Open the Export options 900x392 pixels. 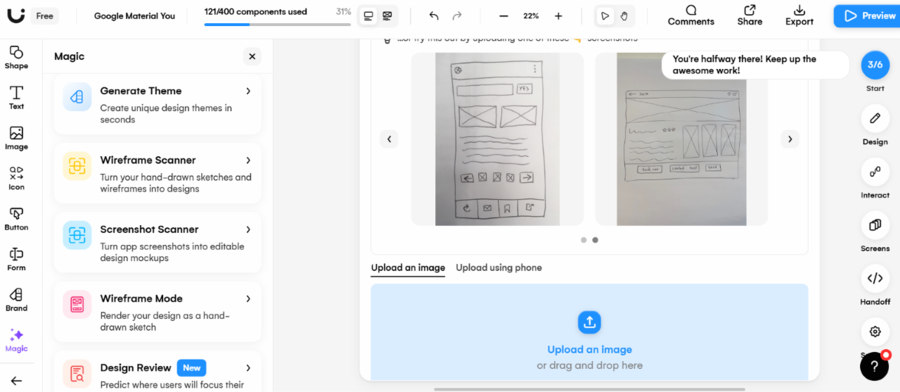799,16
